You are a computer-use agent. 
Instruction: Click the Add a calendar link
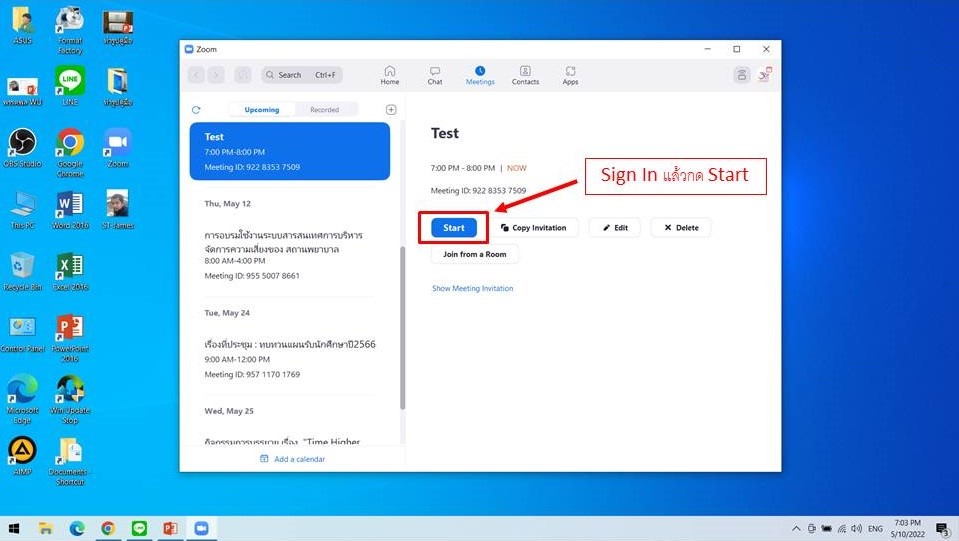293,459
